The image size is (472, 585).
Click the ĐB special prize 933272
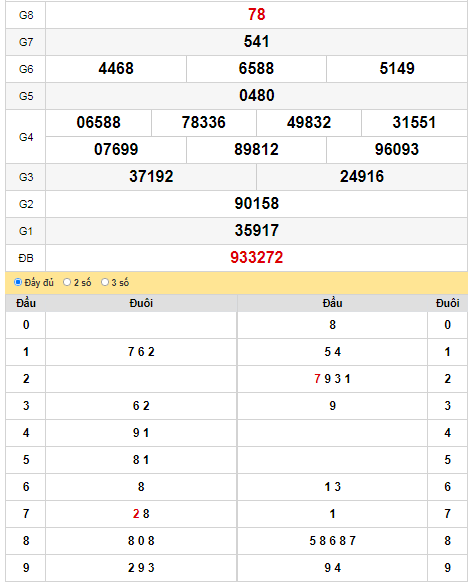[x=256, y=258]
